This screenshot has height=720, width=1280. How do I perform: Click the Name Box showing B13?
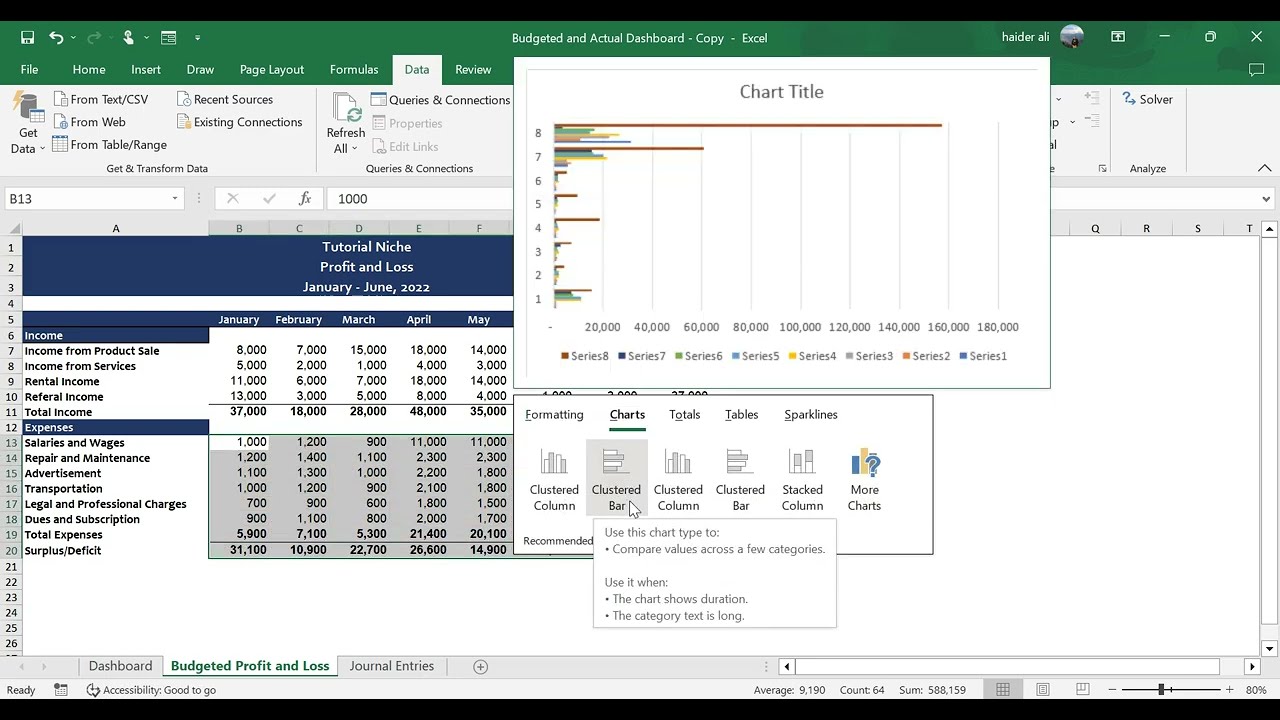pos(88,198)
